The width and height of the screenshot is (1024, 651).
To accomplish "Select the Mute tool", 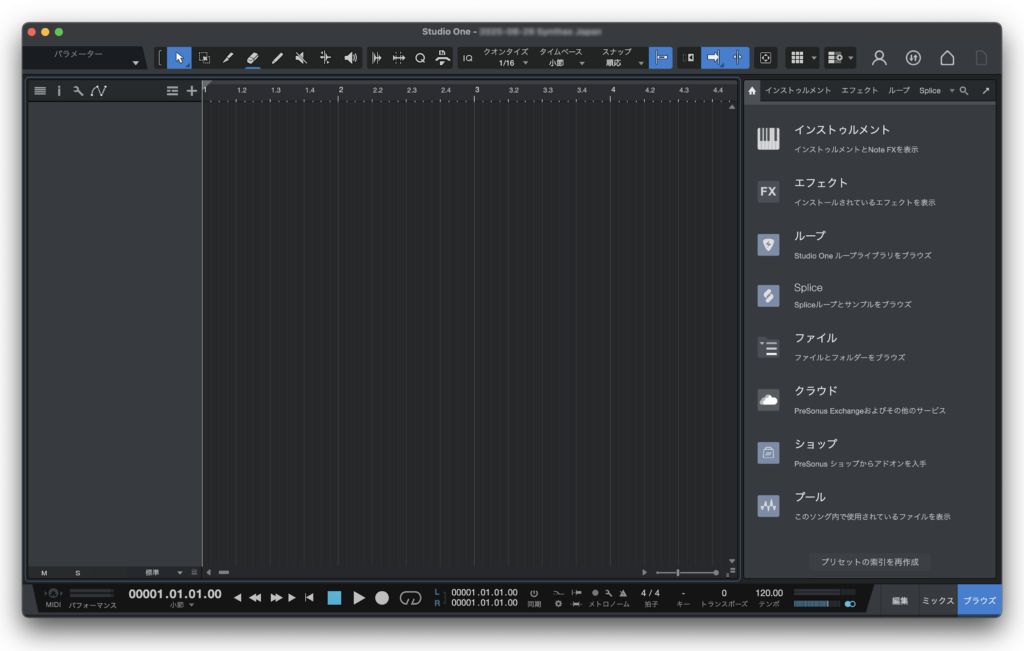I will coord(301,58).
